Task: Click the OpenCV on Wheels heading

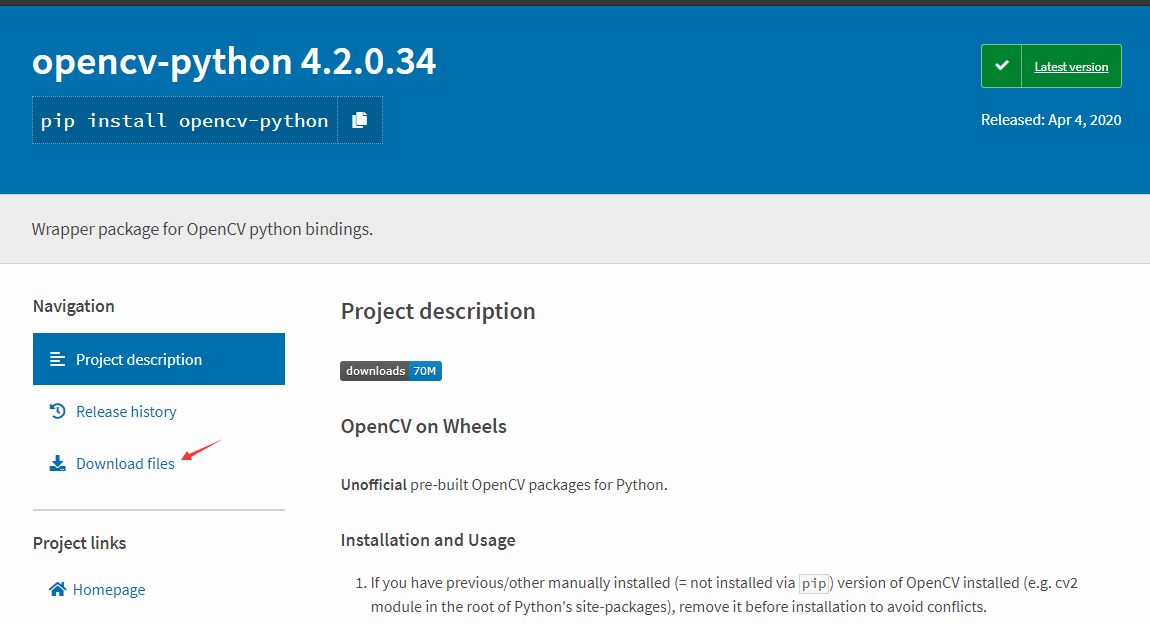Action: [x=423, y=425]
